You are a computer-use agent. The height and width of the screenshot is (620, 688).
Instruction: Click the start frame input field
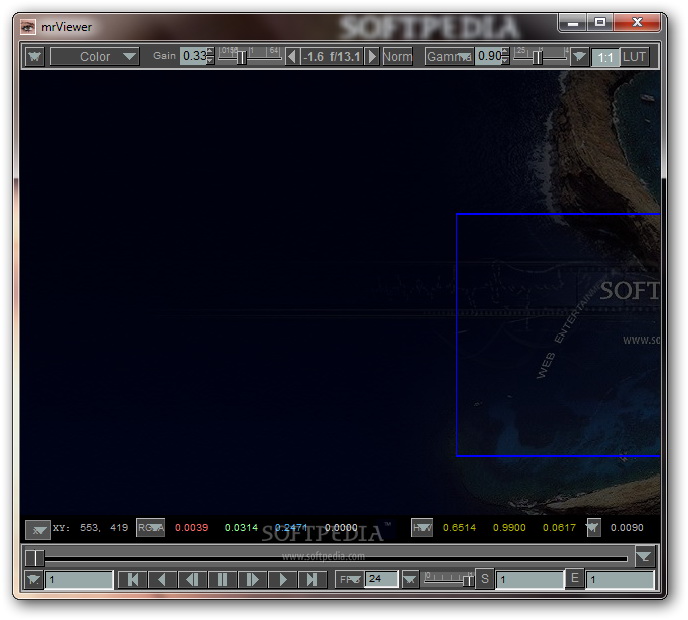pyautogui.click(x=530, y=580)
